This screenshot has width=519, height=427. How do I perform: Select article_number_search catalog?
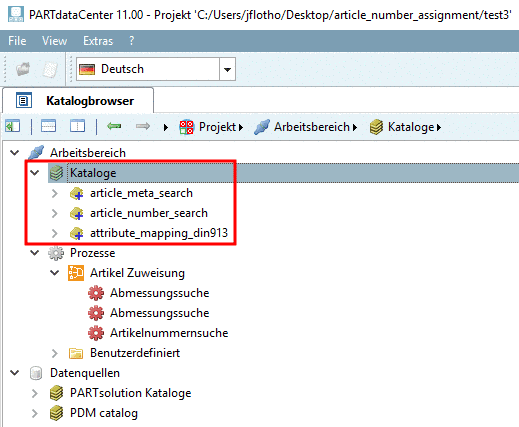pyautogui.click(x=149, y=213)
